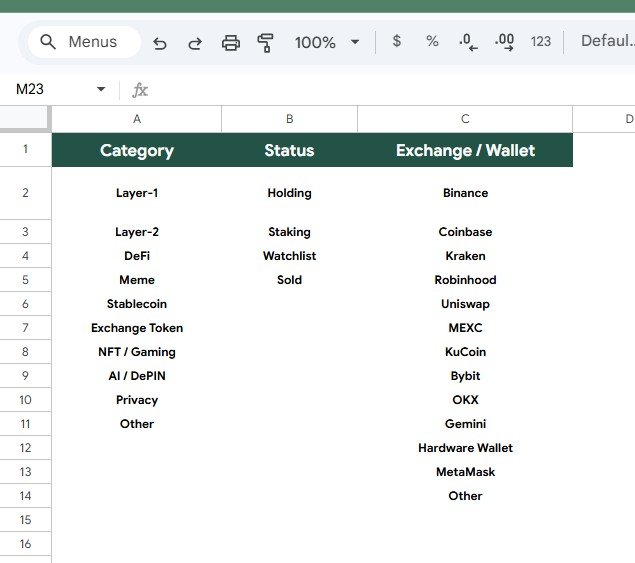
Task: Click the Category header cell
Action: [x=137, y=150]
